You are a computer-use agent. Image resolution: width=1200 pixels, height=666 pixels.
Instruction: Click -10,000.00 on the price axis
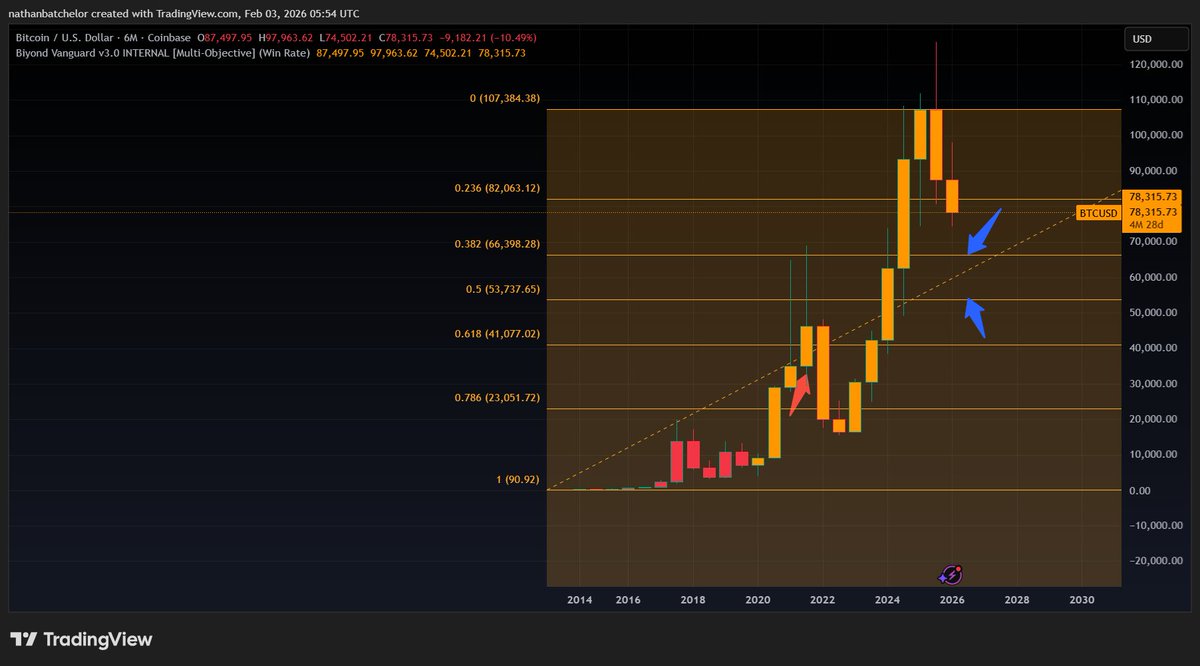[x=1154, y=526]
